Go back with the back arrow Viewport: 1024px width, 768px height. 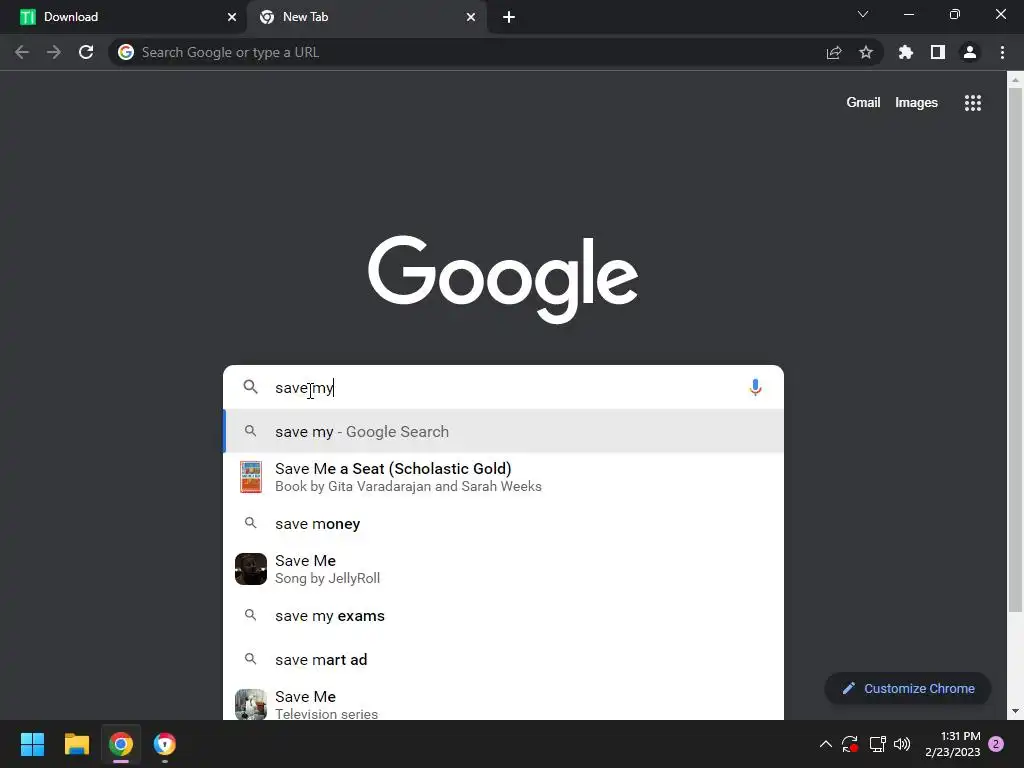click(x=22, y=52)
